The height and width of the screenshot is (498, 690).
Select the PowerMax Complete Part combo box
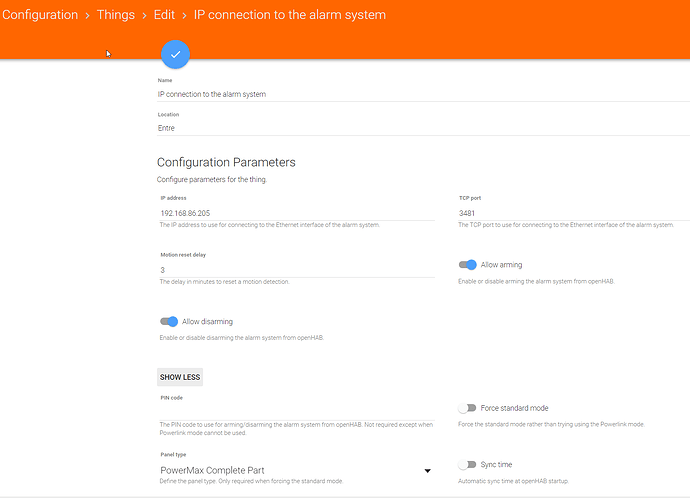(x=290, y=470)
